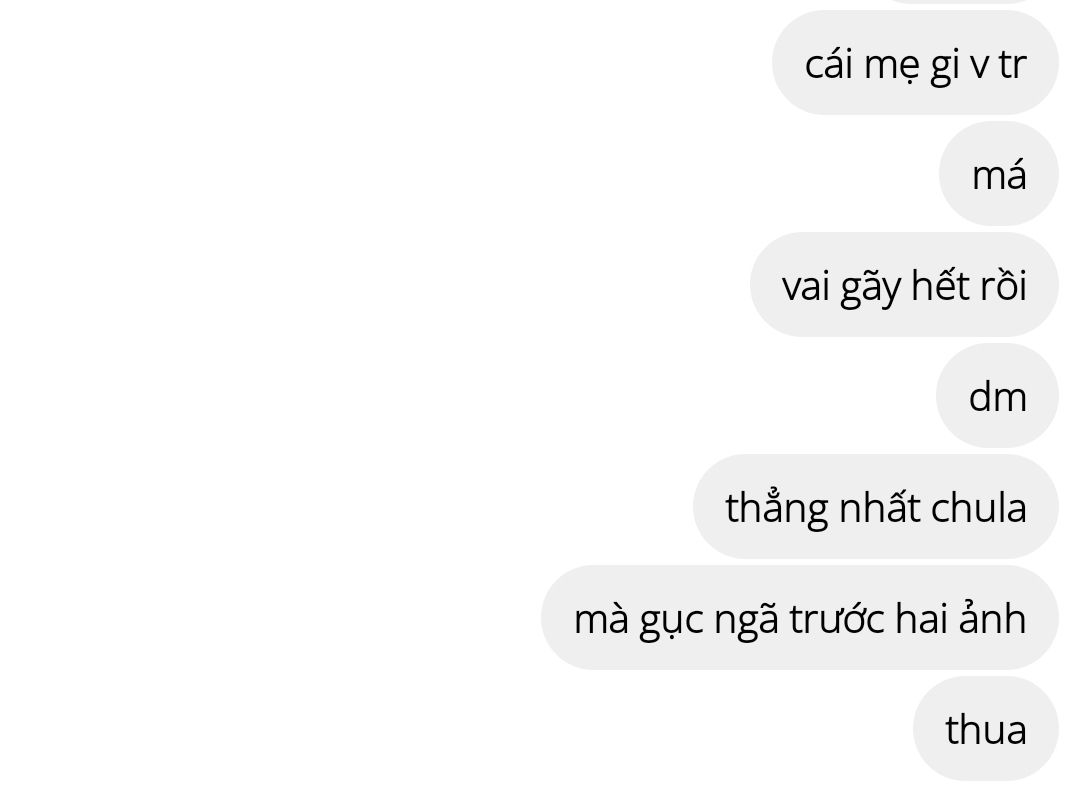Image resolution: width=1080 pixels, height=785 pixels.
Task: Click the word "nhất" in the chula message
Action: pos(880,507)
